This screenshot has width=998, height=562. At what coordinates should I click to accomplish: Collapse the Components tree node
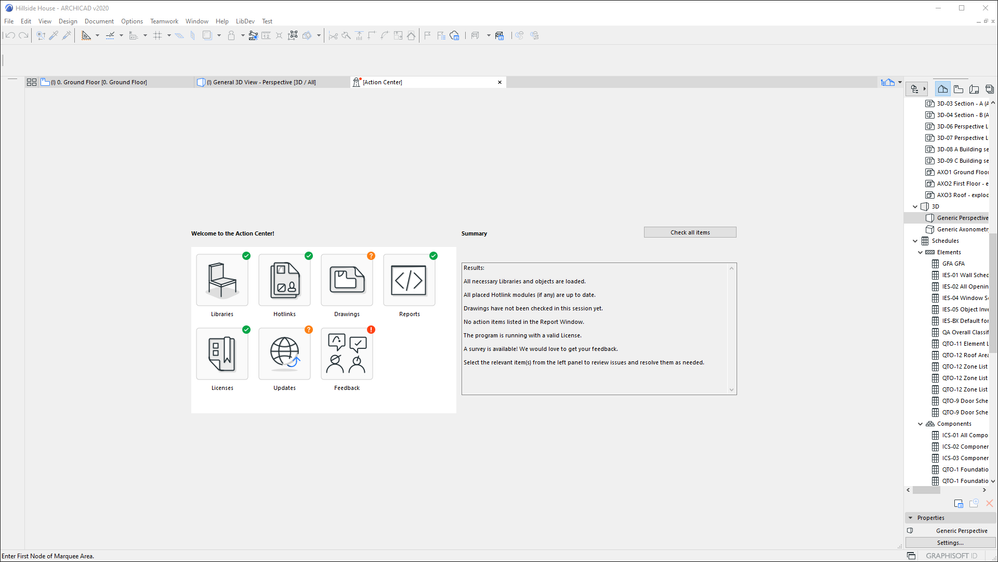click(x=920, y=424)
